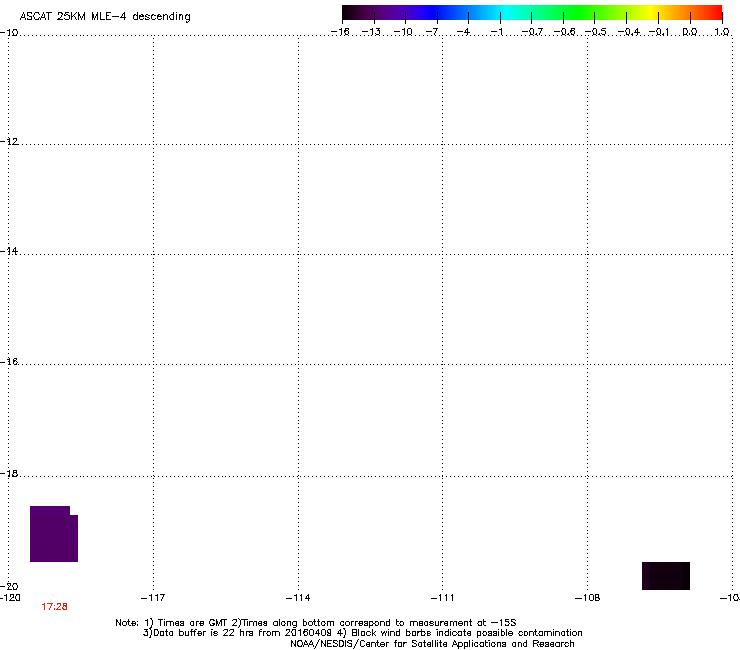Click the latitude axis label -12

point(9,142)
